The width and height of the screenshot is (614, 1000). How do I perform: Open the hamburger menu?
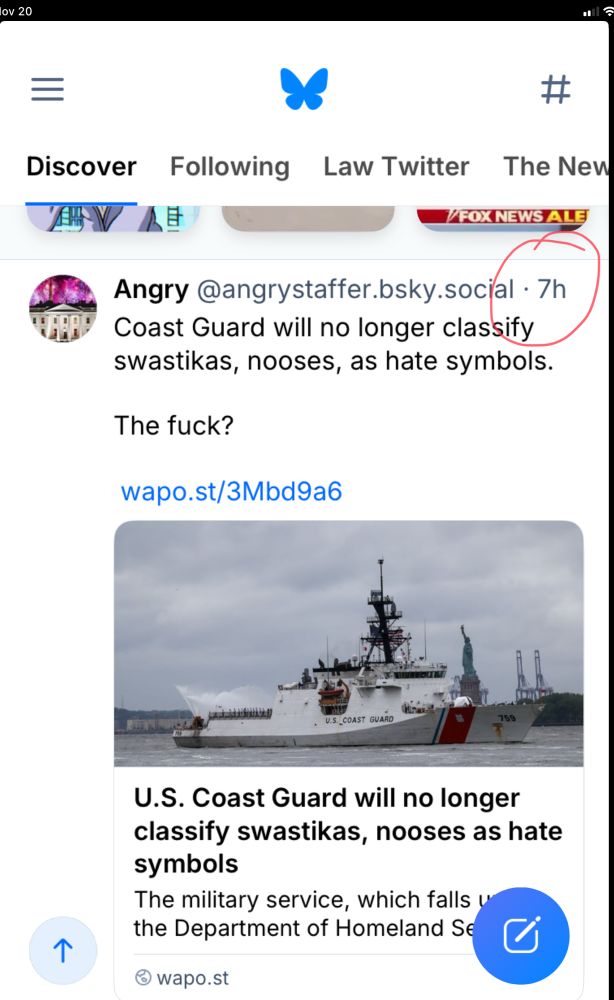[48, 89]
